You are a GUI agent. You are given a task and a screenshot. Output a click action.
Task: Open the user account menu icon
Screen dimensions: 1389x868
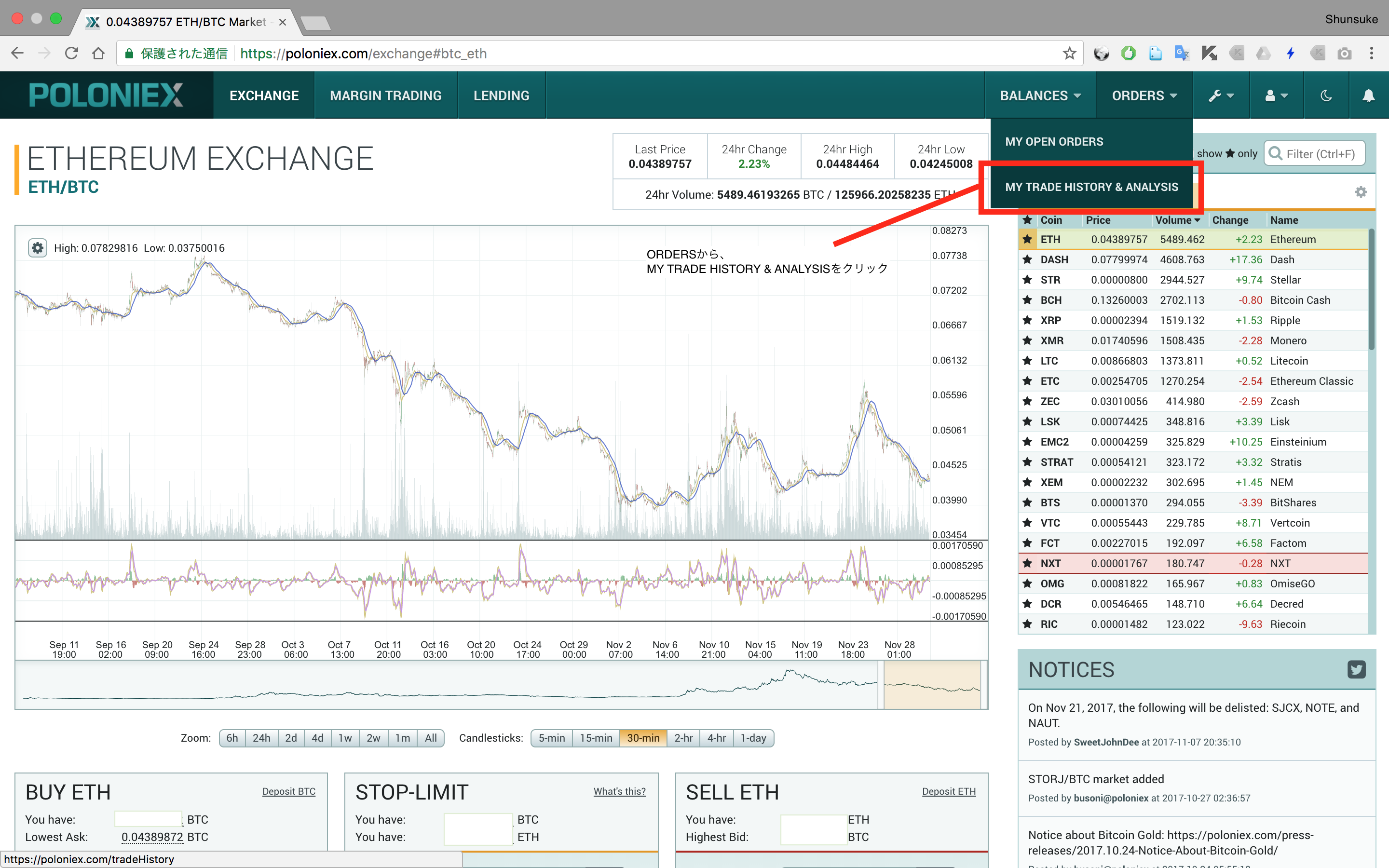pyautogui.click(x=1277, y=96)
